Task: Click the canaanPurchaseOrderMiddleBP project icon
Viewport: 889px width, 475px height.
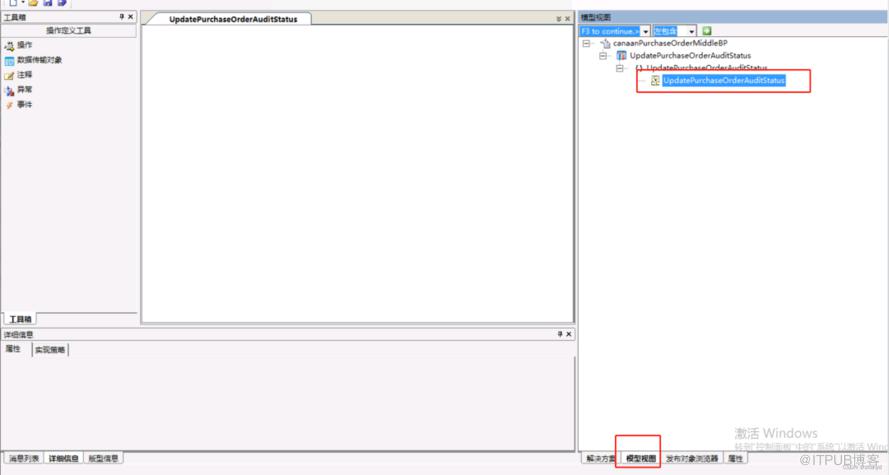Action: [606, 43]
